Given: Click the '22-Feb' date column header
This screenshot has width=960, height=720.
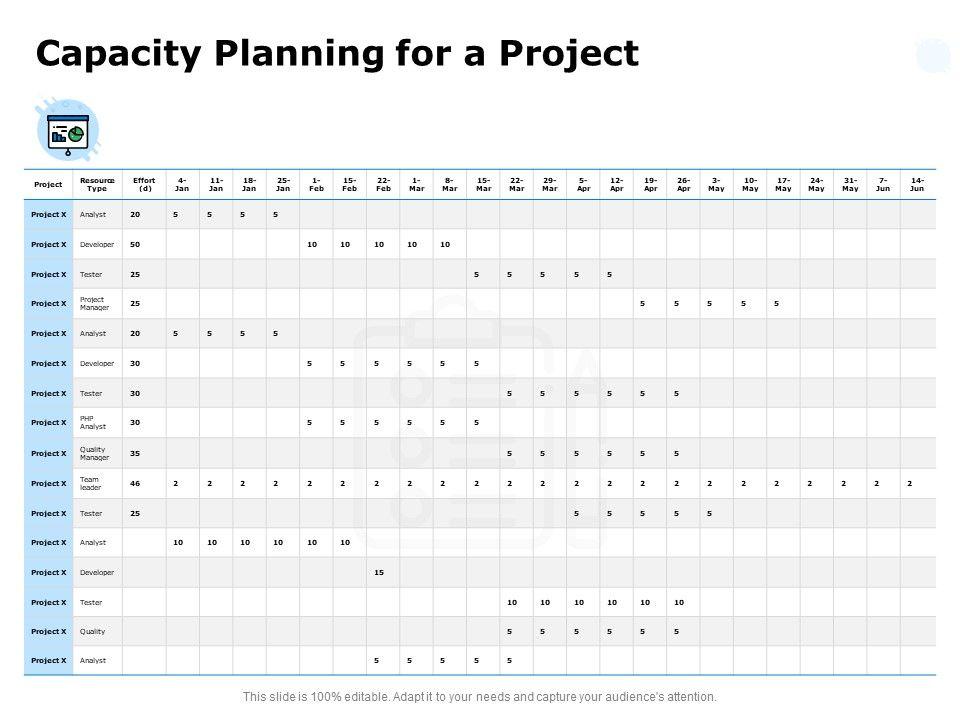Looking at the screenshot, I should 383,184.
